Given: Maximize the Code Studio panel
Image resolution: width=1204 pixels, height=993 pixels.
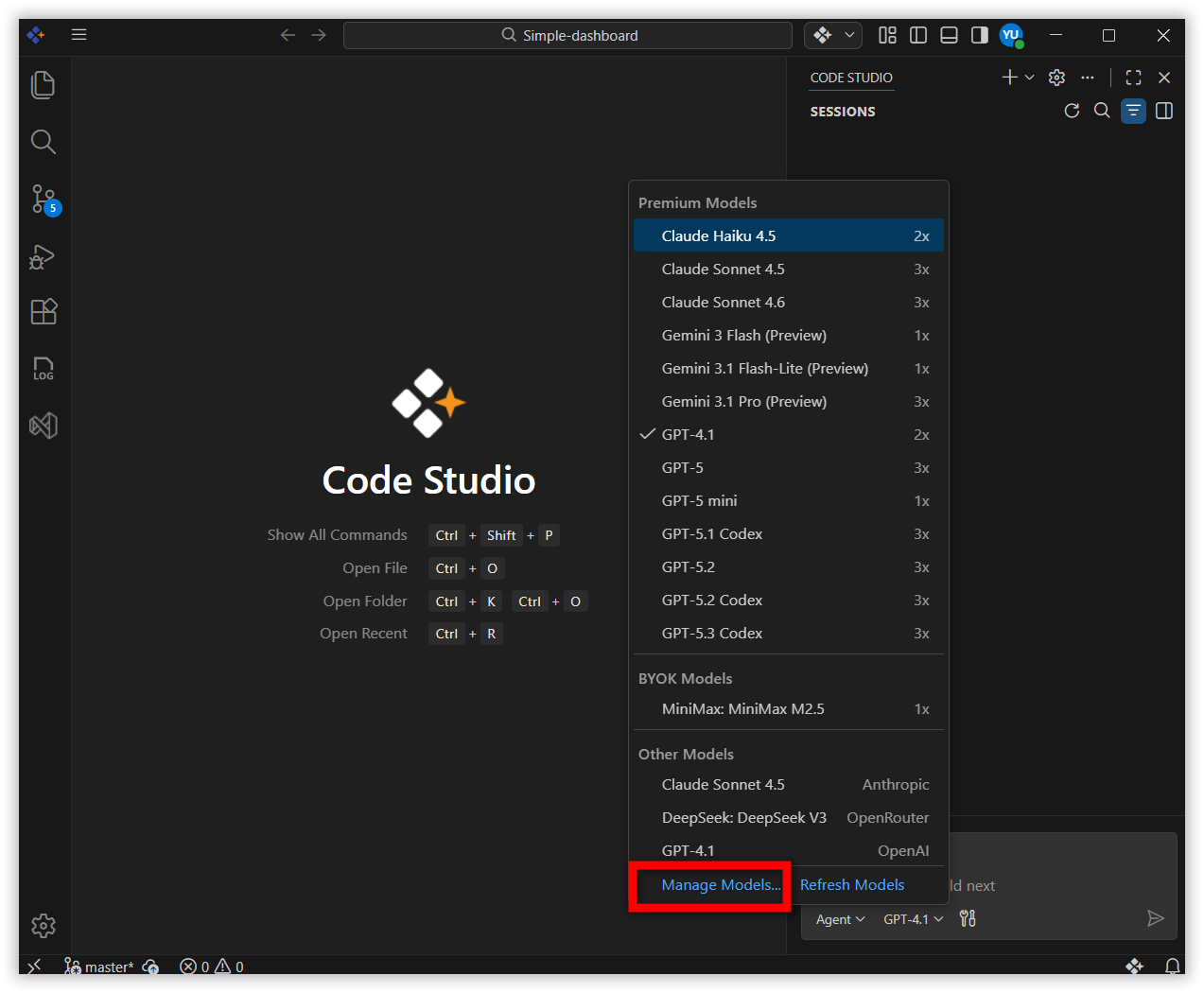Looking at the screenshot, I should 1134,78.
